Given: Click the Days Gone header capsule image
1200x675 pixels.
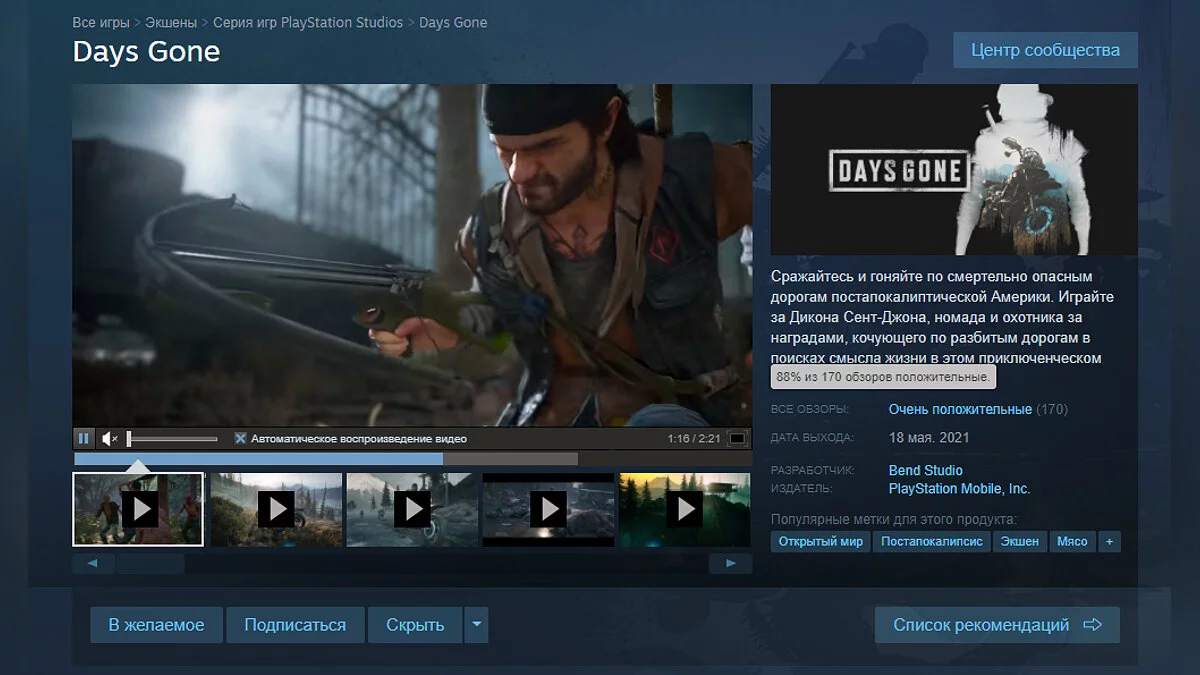Looking at the screenshot, I should point(954,169).
